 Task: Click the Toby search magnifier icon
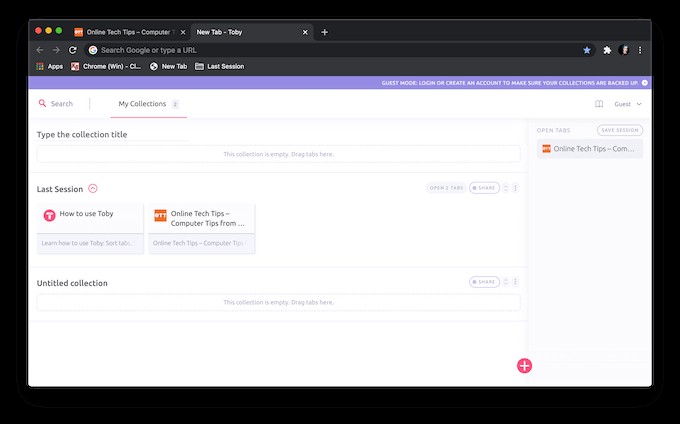42,103
